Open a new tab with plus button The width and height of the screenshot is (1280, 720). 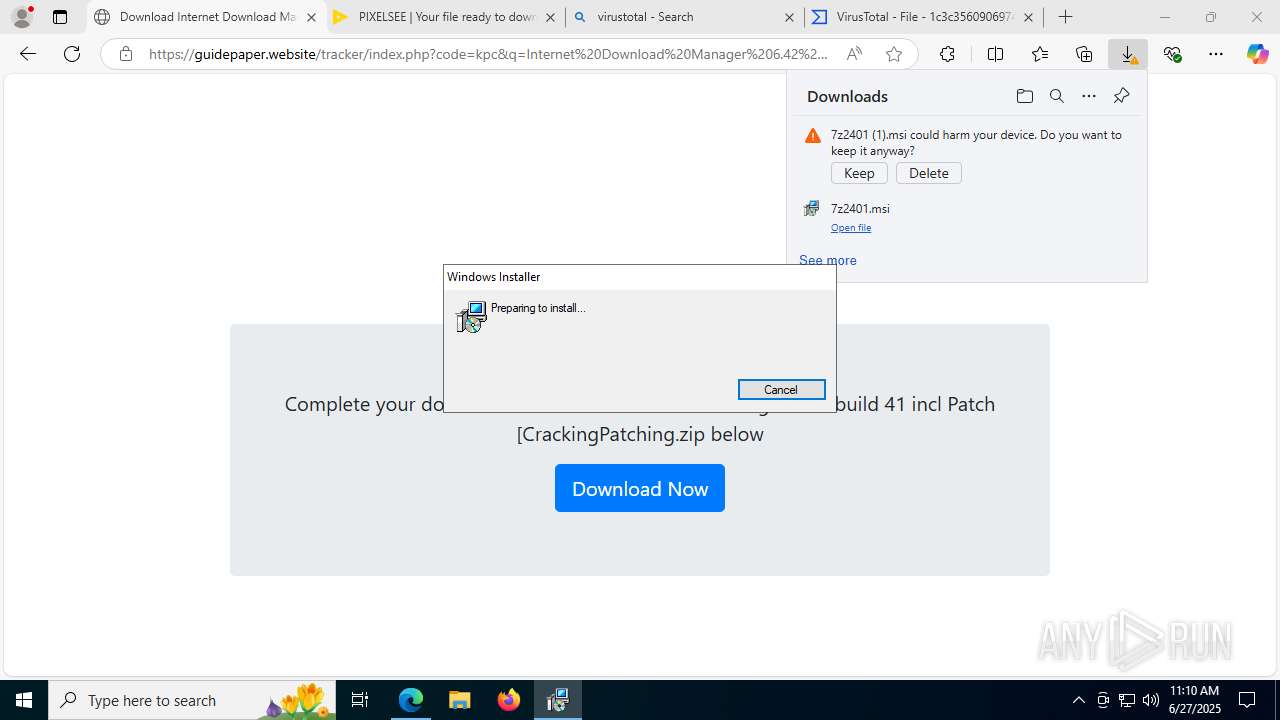(1066, 17)
